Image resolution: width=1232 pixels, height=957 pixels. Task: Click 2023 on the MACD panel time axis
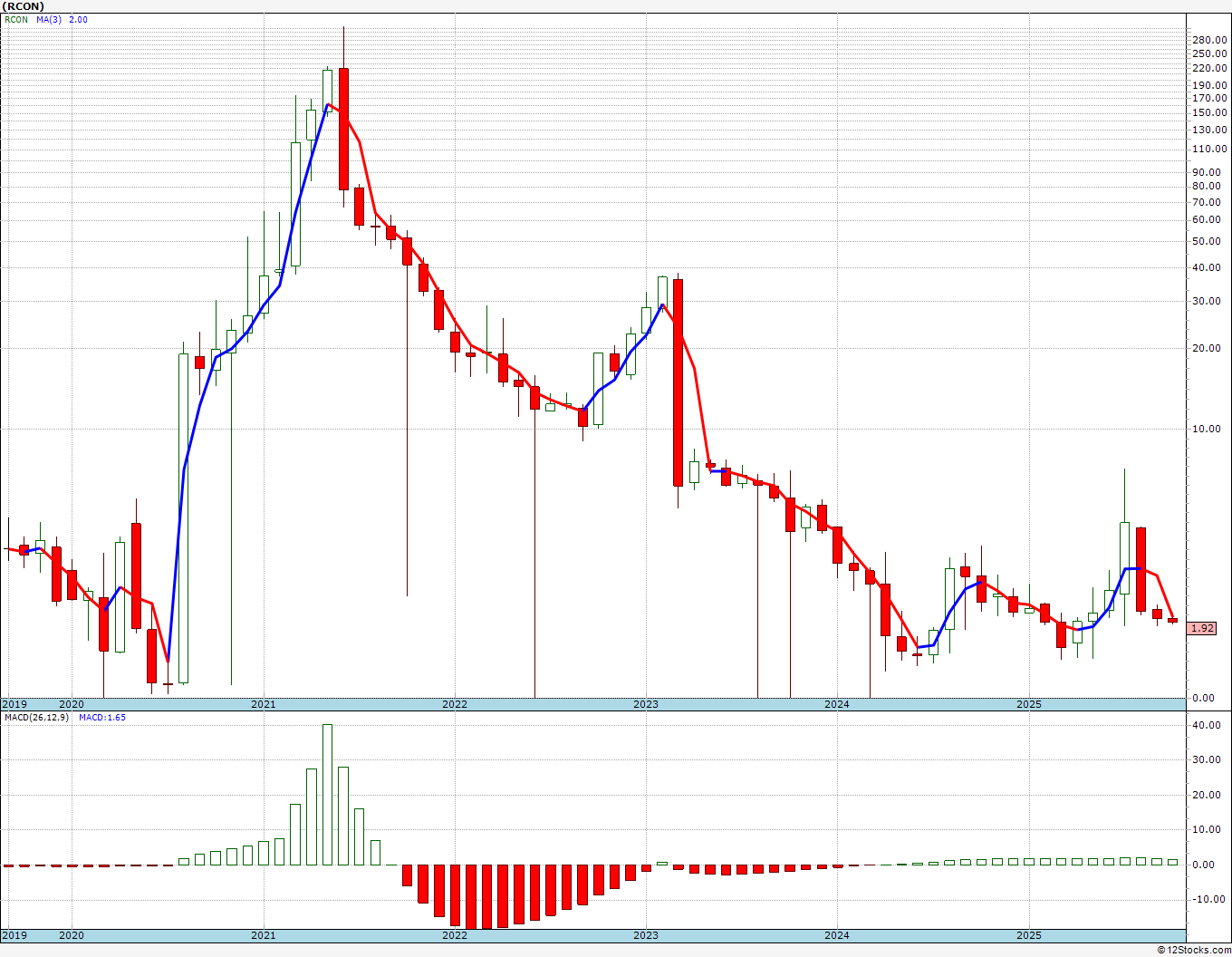[x=646, y=935]
